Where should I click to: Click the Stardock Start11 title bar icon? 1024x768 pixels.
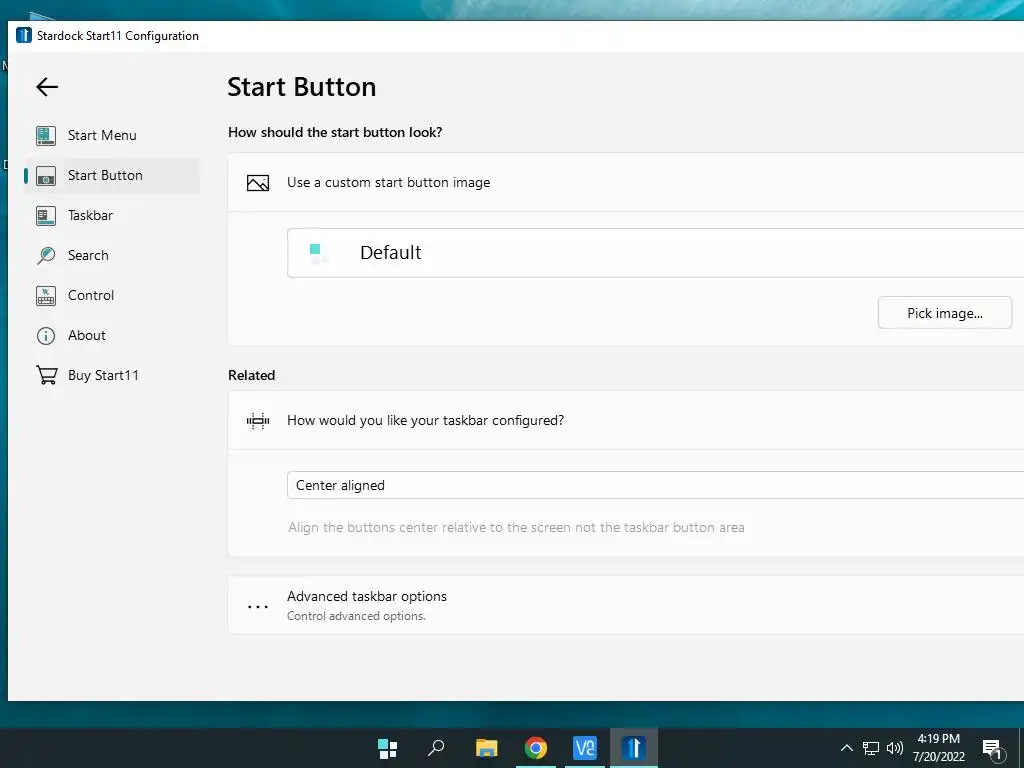click(x=24, y=35)
